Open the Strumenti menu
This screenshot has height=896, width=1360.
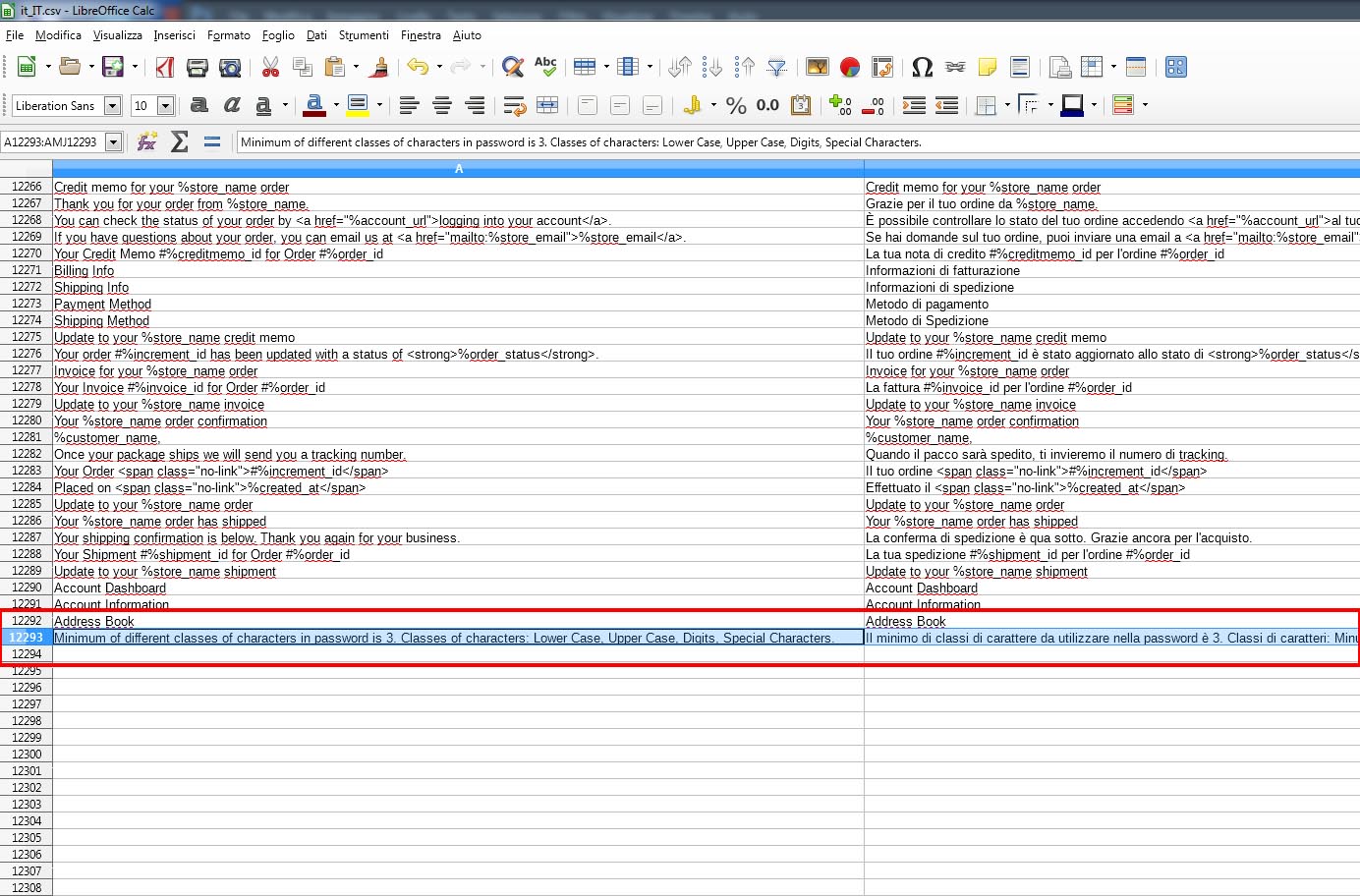click(364, 35)
